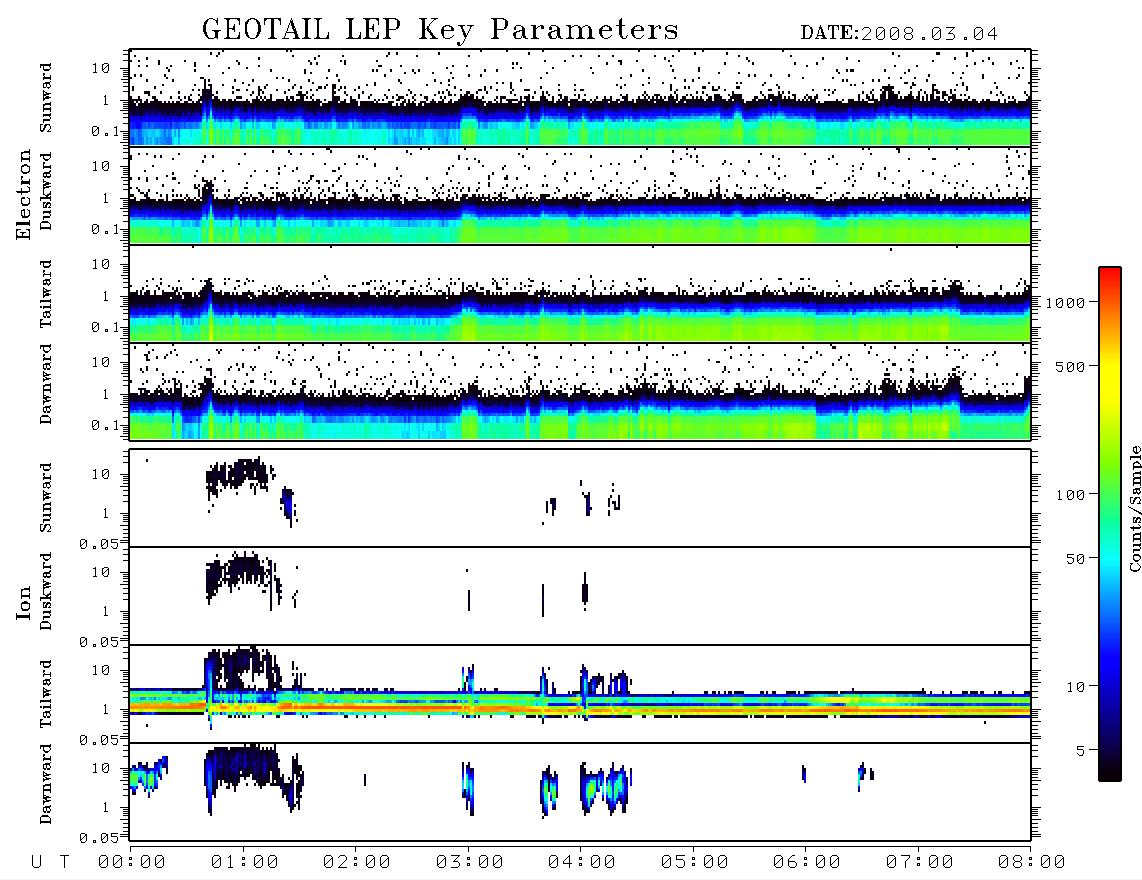Image resolution: width=1142 pixels, height=880 pixels.
Task: Click the GEOTAIL LEP Key Parameters title
Action: tap(440, 30)
